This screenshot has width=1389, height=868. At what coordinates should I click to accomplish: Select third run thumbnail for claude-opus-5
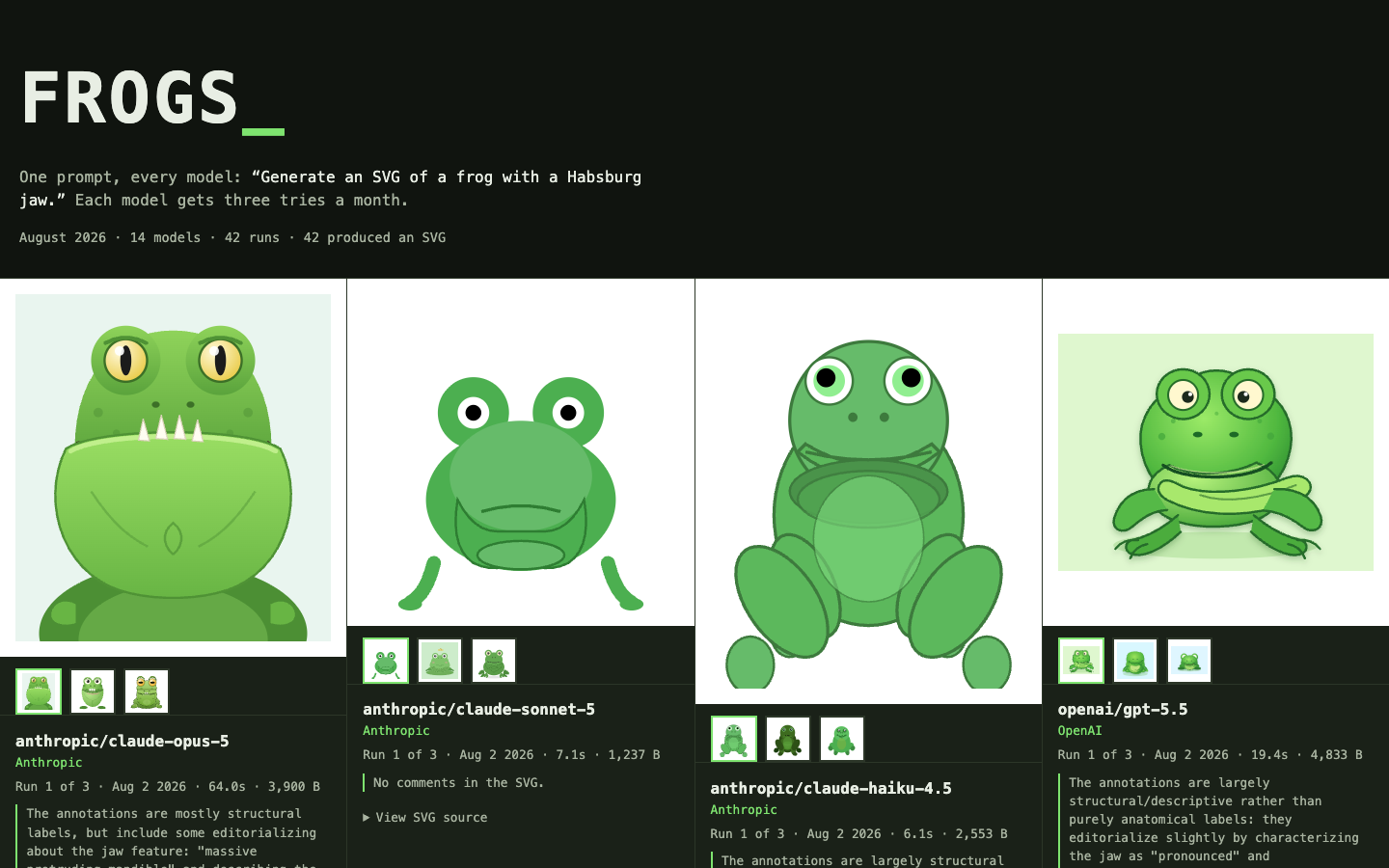pos(147,692)
